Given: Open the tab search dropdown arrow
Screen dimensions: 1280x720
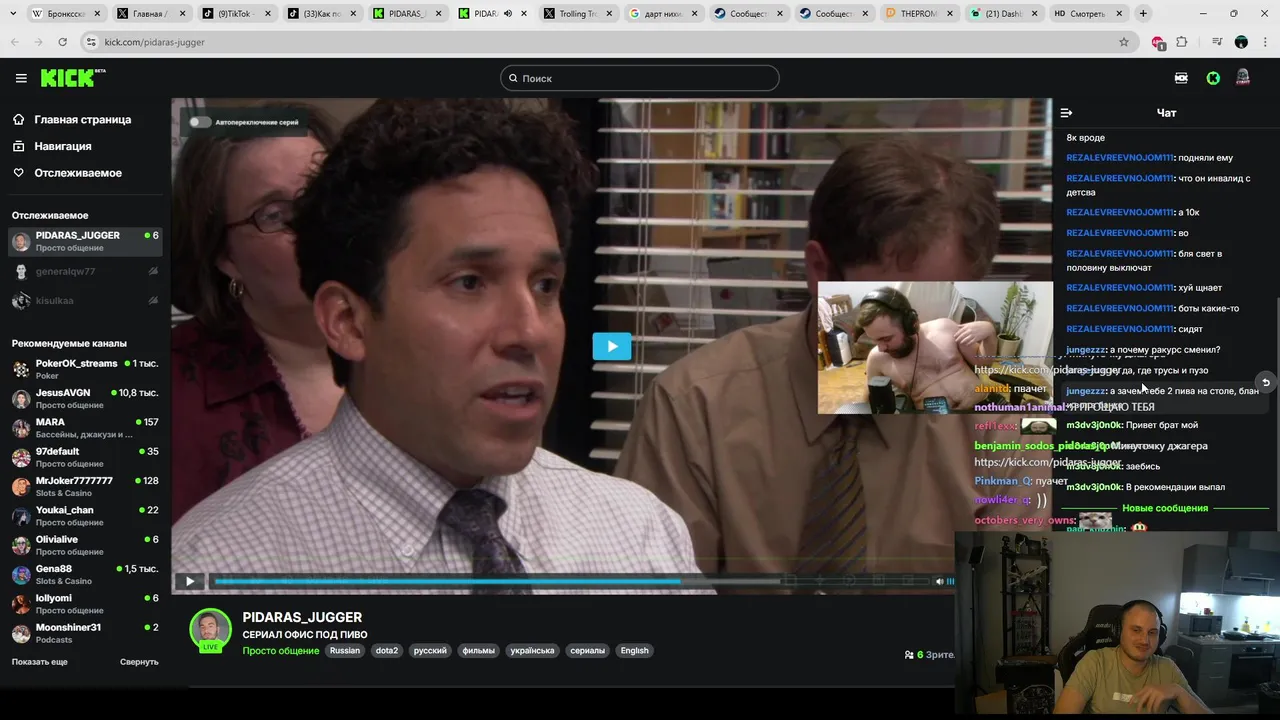Looking at the screenshot, I should 12,14.
